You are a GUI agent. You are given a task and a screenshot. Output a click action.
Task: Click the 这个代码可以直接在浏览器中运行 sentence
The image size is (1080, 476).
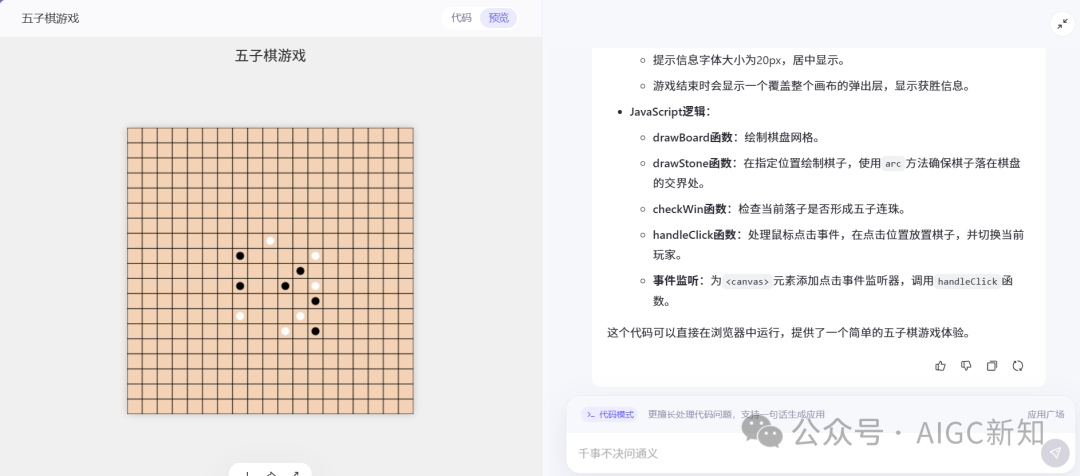click(x=788, y=333)
